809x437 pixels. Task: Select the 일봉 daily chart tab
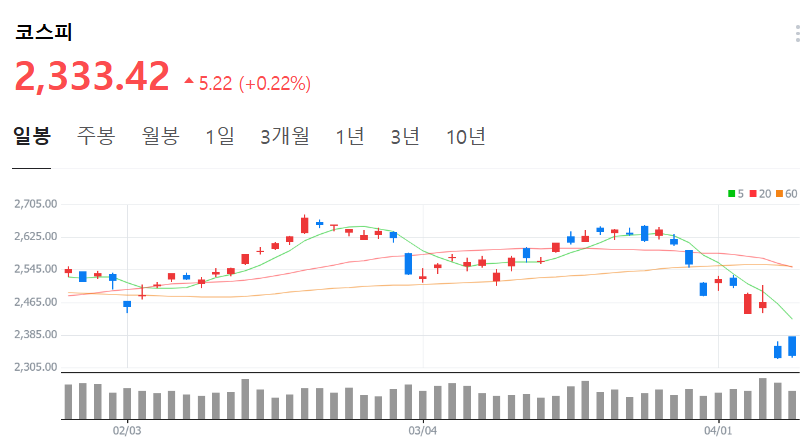coord(32,136)
